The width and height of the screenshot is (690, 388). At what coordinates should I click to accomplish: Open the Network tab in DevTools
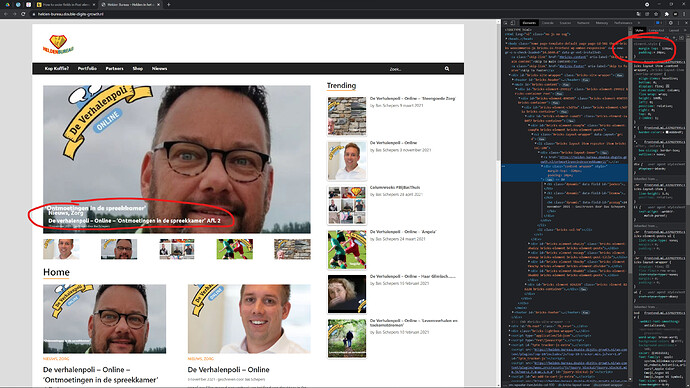pos(583,23)
